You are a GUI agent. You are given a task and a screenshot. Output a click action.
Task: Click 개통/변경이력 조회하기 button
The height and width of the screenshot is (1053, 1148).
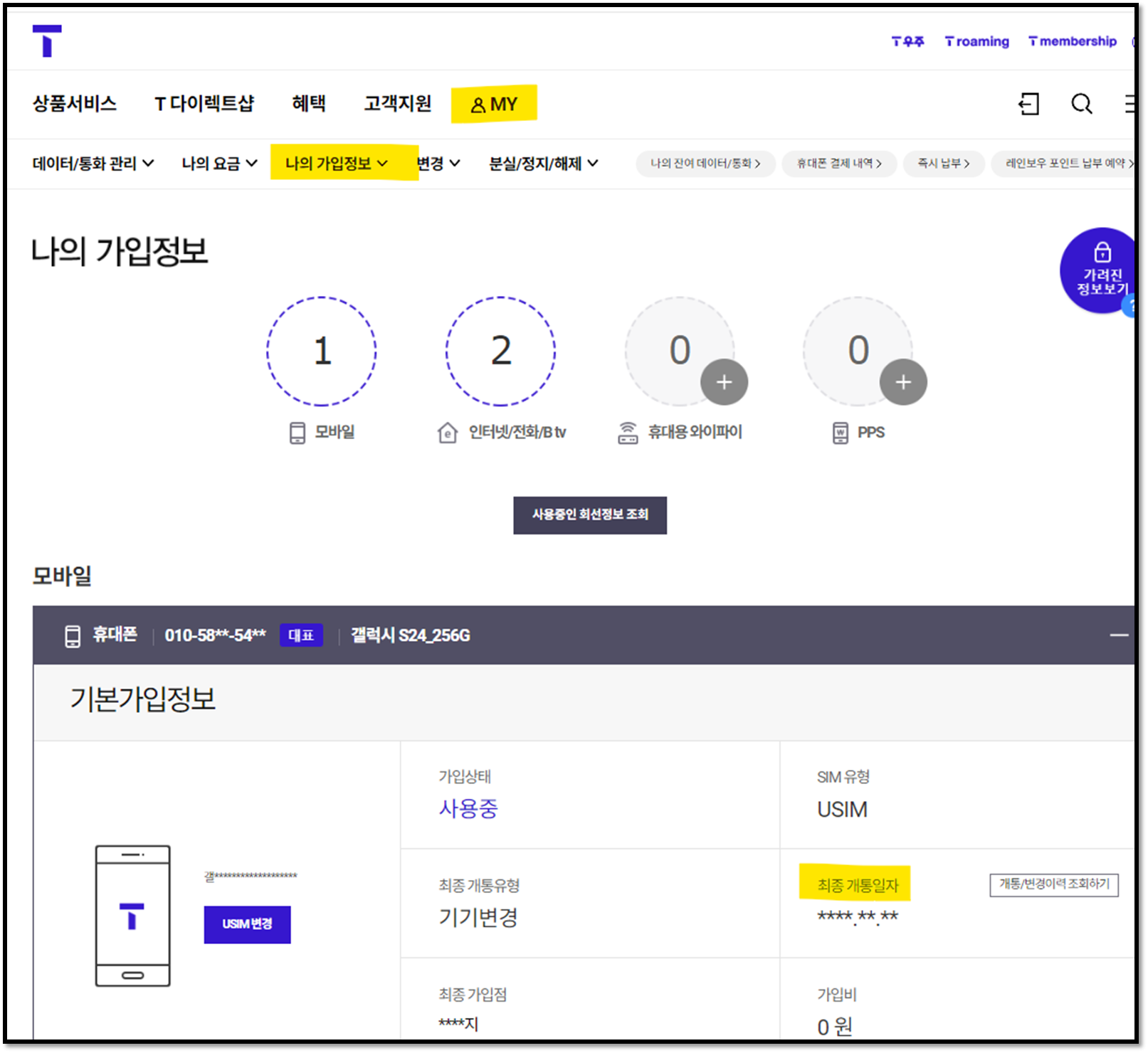tap(1054, 884)
